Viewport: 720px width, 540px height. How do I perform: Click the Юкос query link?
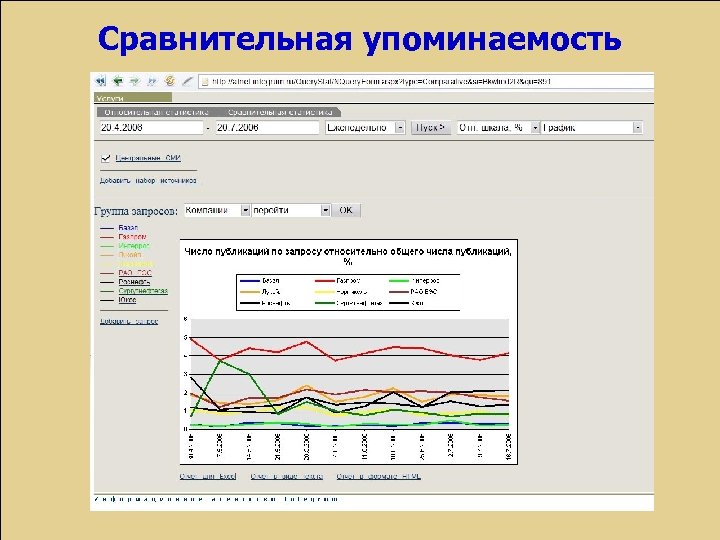[127, 300]
